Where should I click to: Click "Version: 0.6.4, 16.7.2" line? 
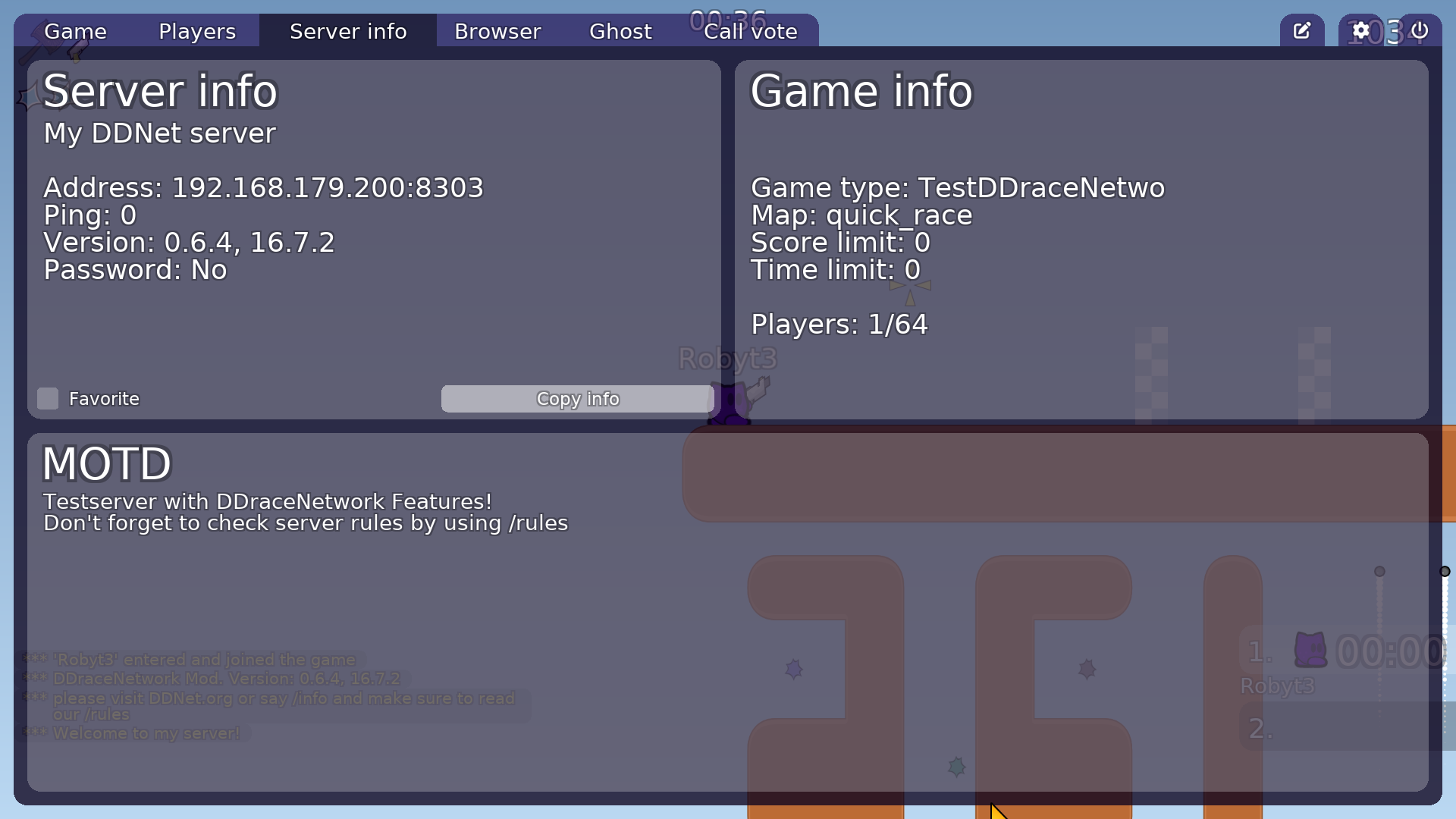[x=189, y=243]
